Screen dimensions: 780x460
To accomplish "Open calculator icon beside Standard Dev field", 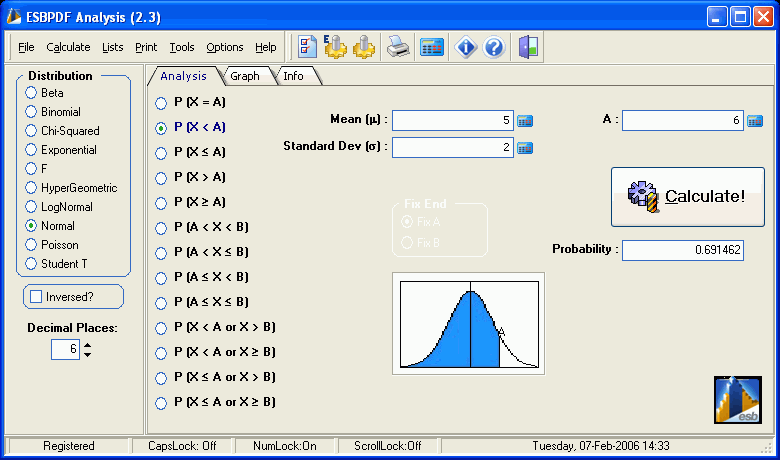I will point(525,148).
